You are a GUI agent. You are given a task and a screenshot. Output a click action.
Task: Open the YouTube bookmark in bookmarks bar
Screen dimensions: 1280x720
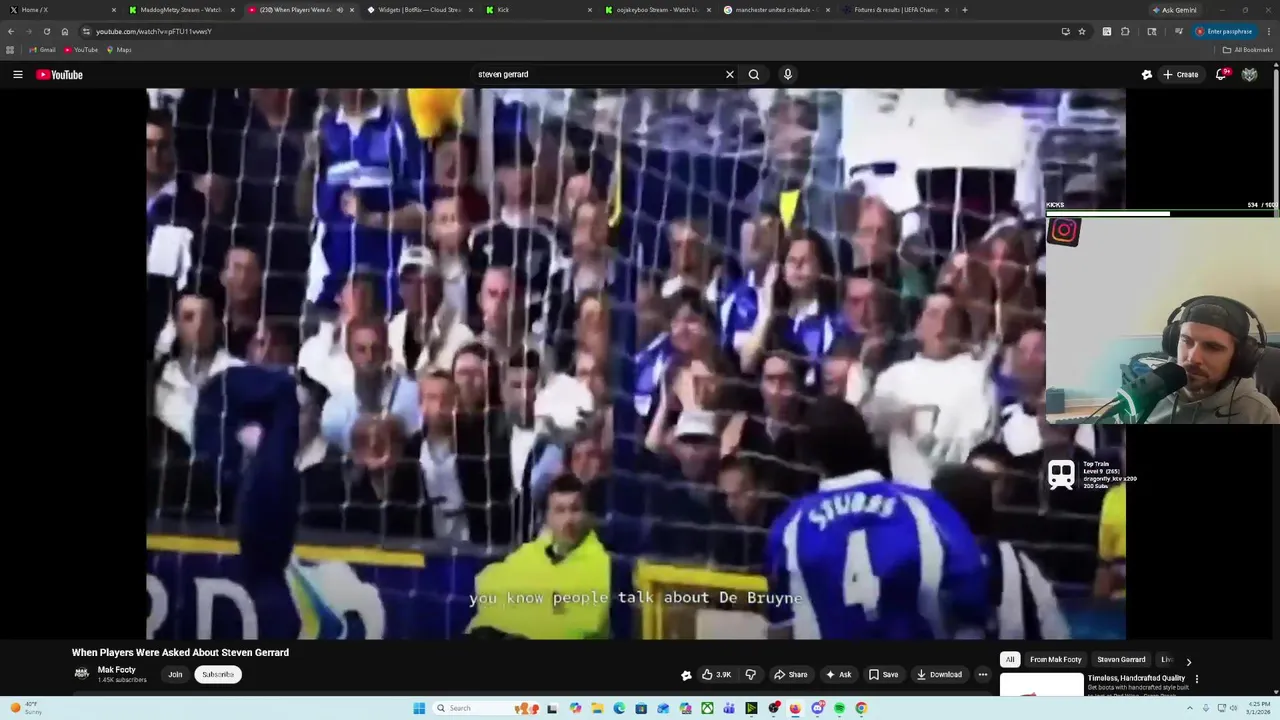click(81, 50)
